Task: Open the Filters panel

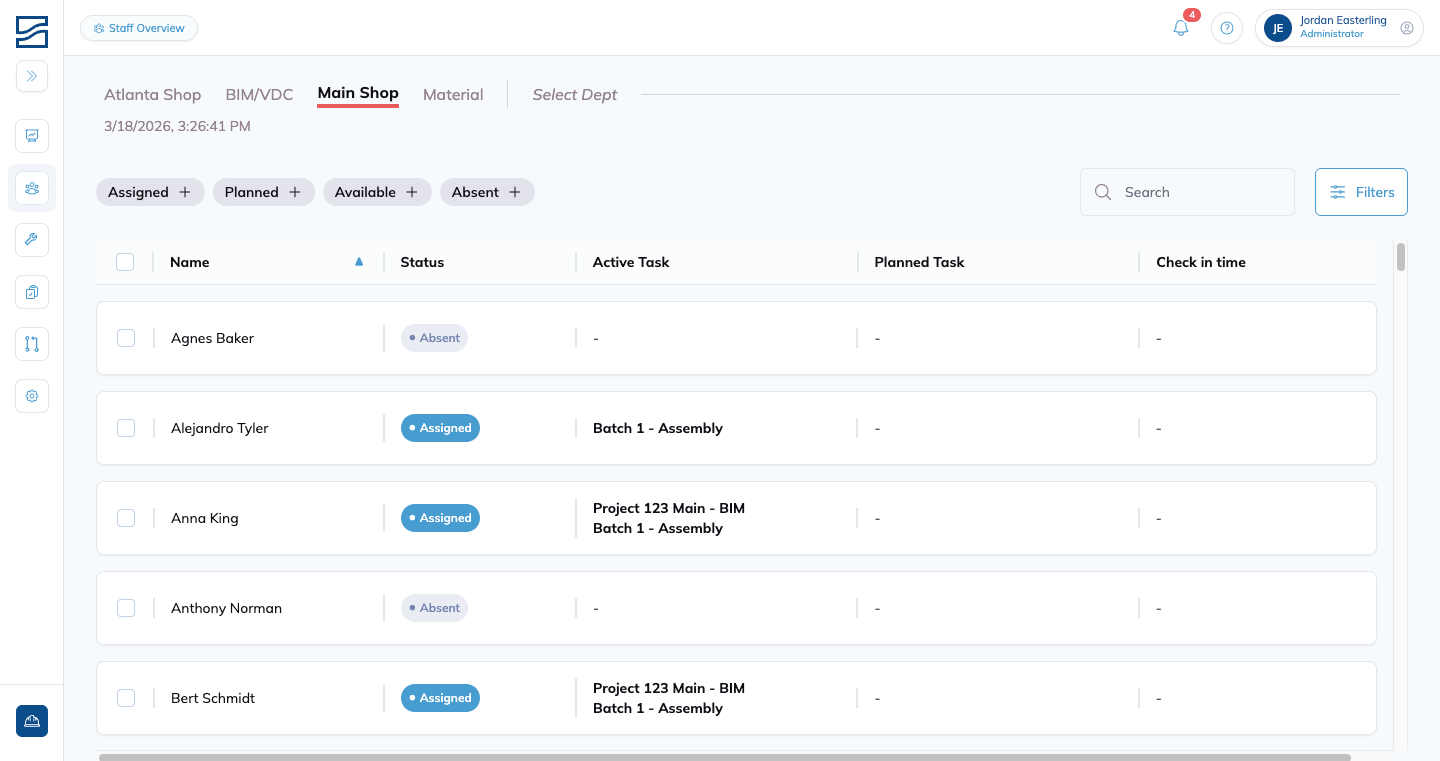Action: pyautogui.click(x=1361, y=192)
